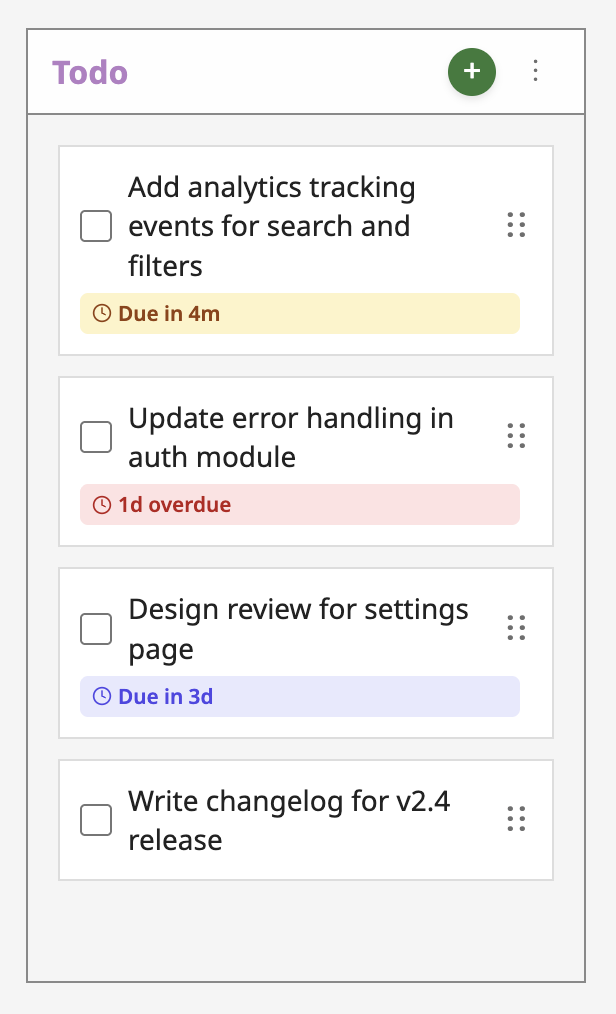
Task: Complete the 'Write changelog for v2.4 release' task
Action: (96, 819)
